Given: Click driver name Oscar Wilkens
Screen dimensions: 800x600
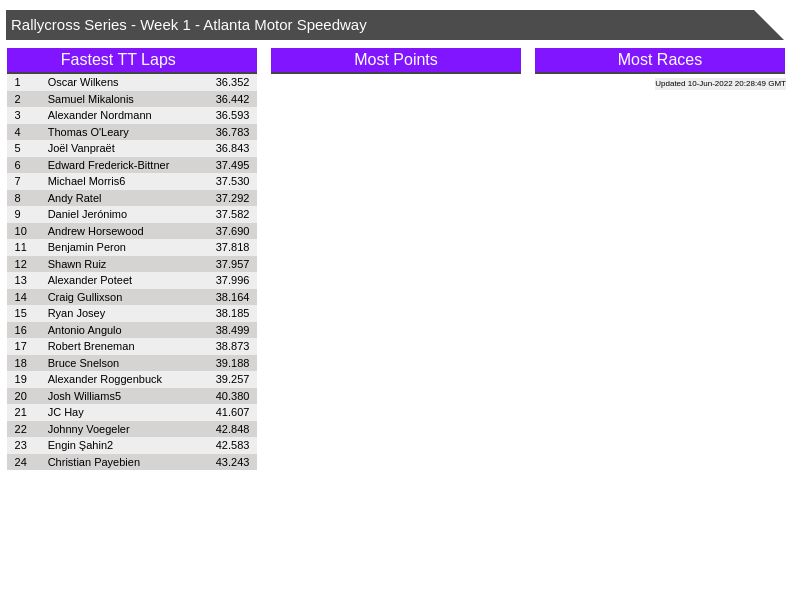Looking at the screenshot, I should (x=83, y=82).
